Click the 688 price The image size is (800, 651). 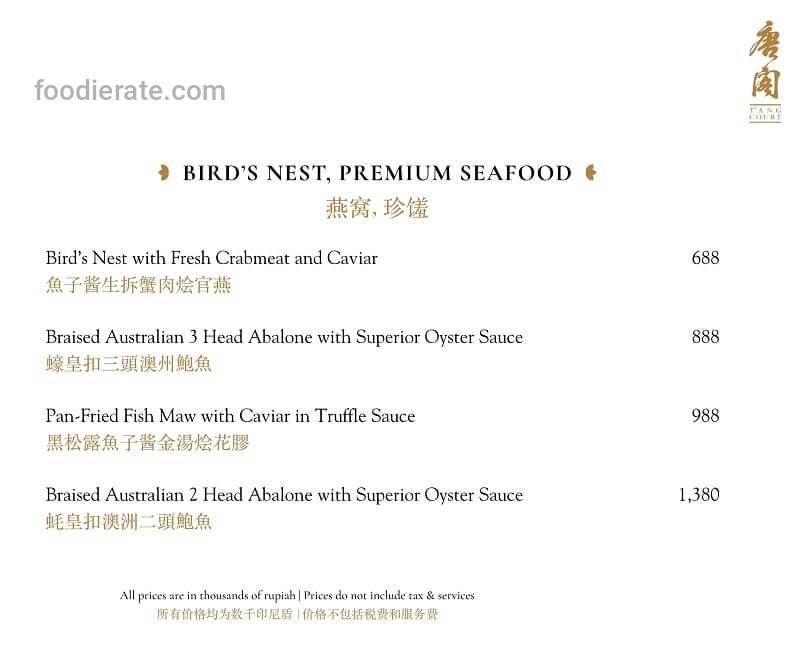pyautogui.click(x=705, y=258)
